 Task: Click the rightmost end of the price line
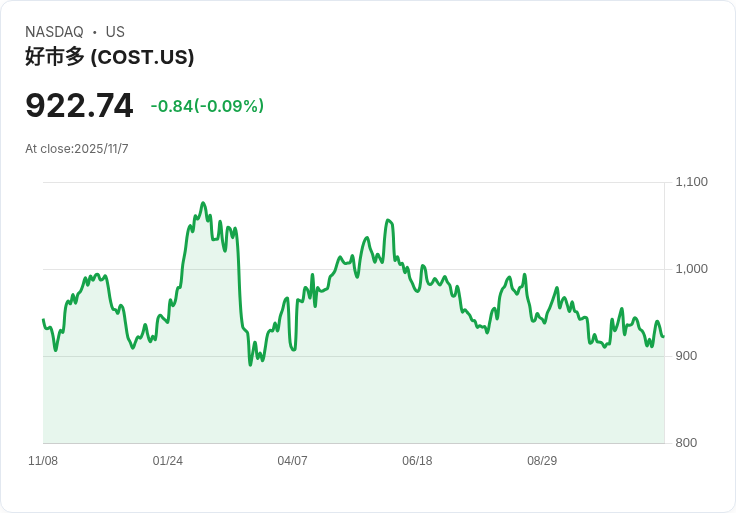(663, 337)
